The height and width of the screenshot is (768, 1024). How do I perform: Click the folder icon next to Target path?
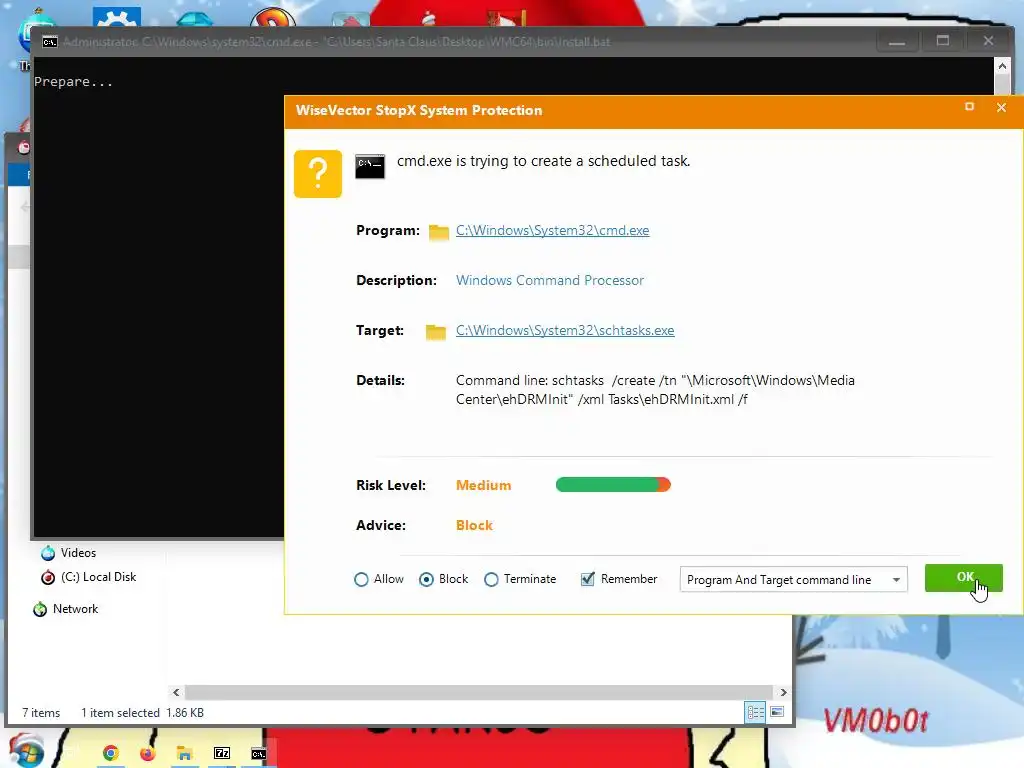[x=436, y=332]
